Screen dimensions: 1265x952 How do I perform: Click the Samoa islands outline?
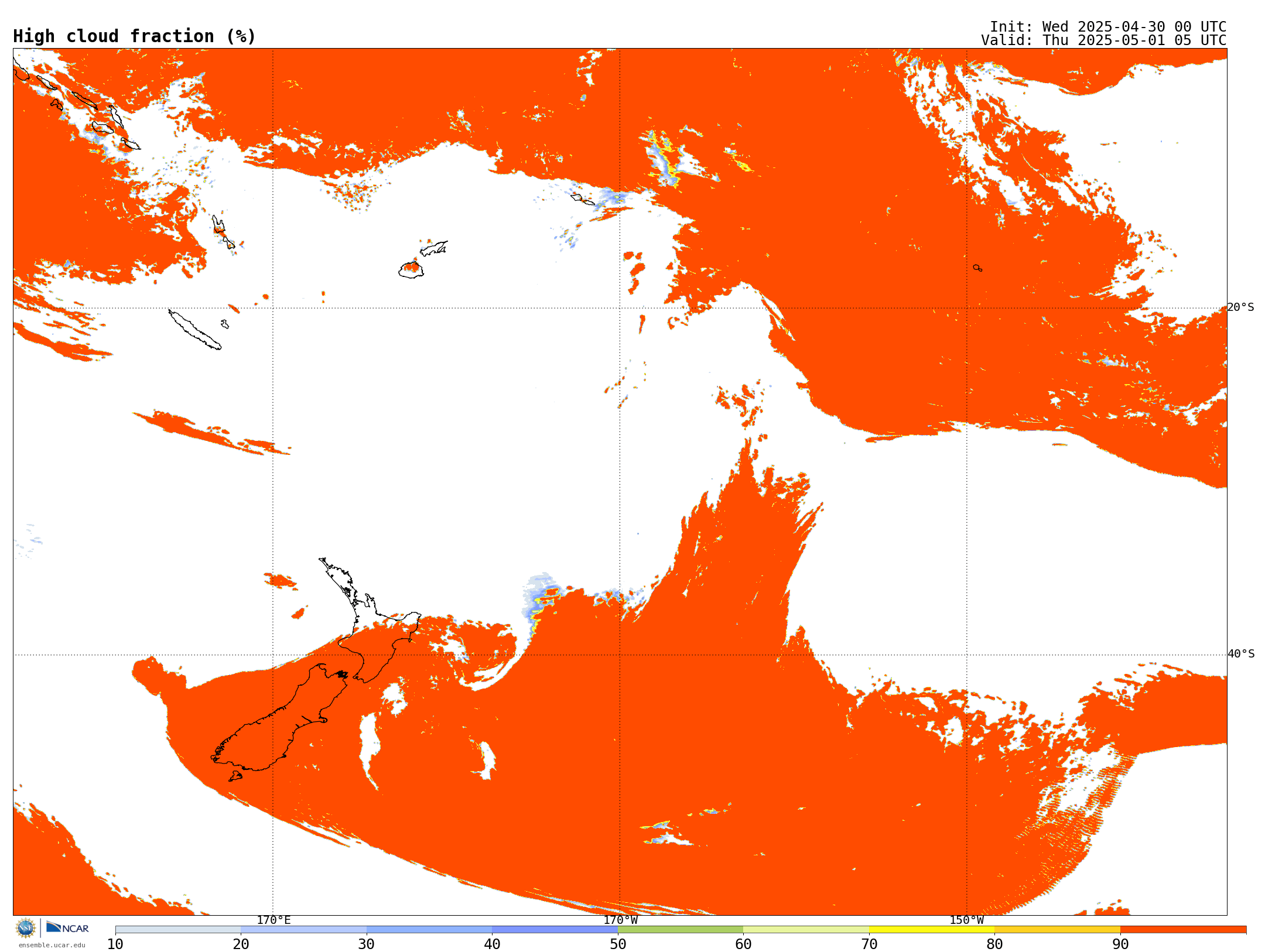point(583,199)
